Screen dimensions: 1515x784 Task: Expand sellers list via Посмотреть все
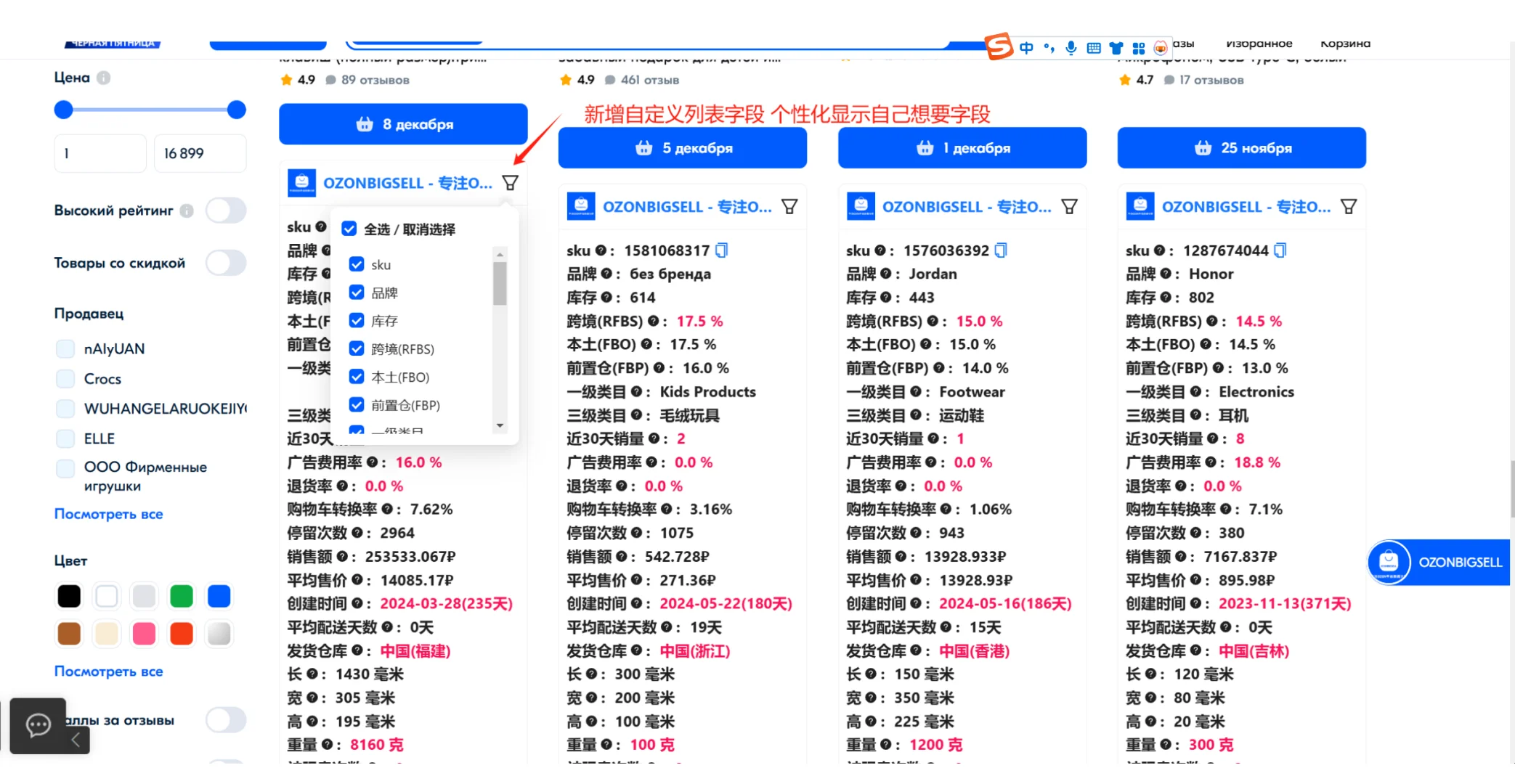click(x=108, y=514)
